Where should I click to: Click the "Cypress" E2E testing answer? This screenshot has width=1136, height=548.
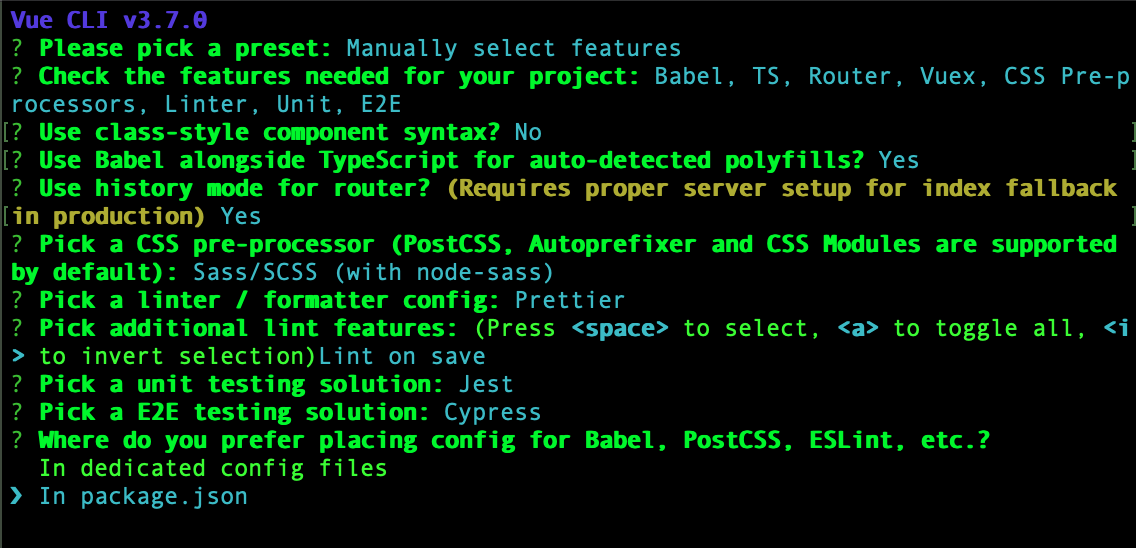492,412
